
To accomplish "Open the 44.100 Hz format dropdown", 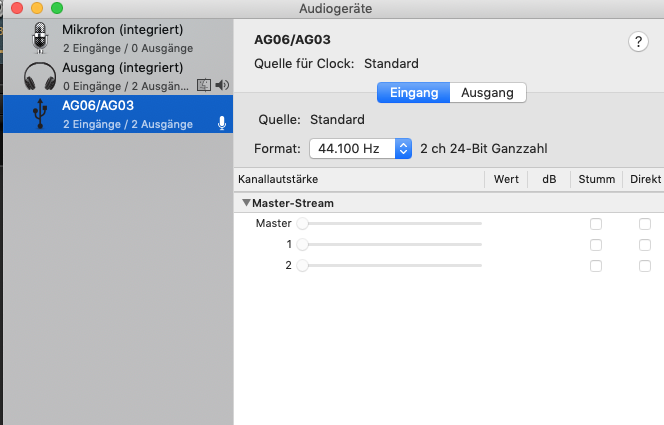I will pyautogui.click(x=360, y=149).
